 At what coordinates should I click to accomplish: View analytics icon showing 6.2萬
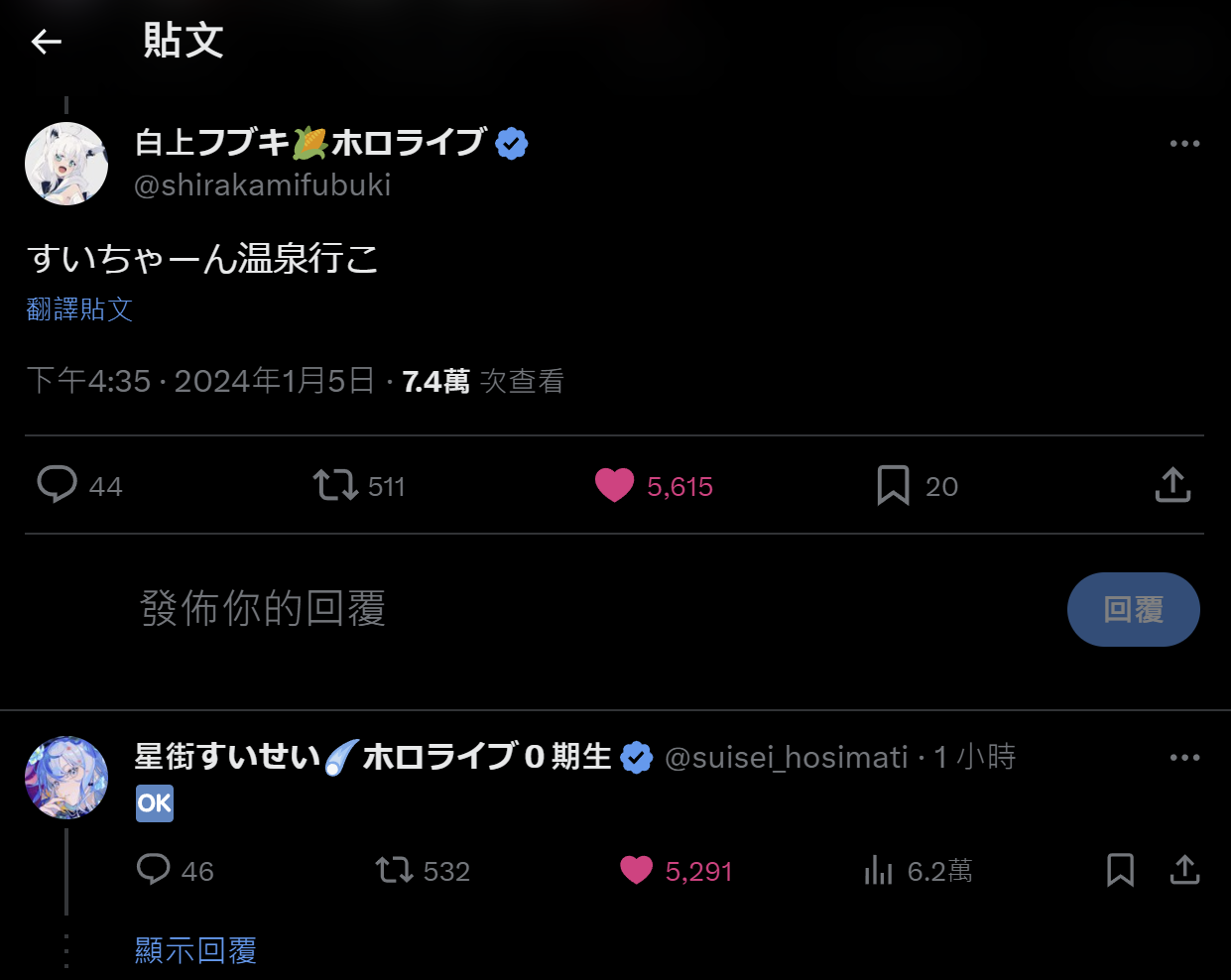click(878, 870)
